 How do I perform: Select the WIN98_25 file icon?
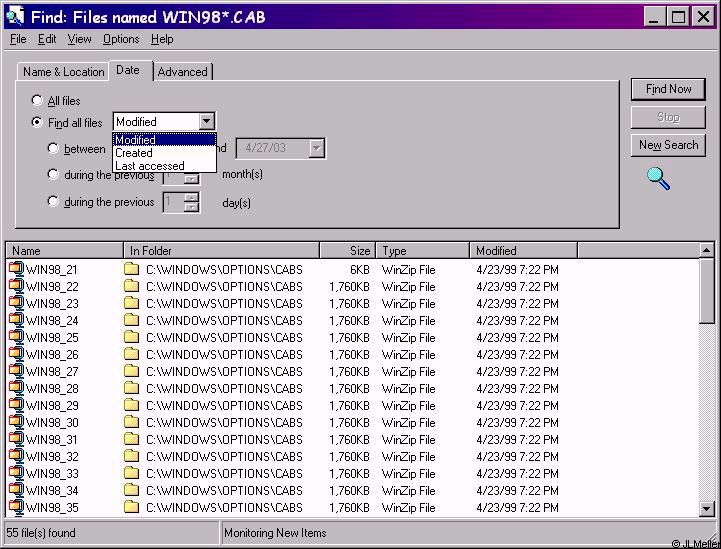click(x=16, y=337)
